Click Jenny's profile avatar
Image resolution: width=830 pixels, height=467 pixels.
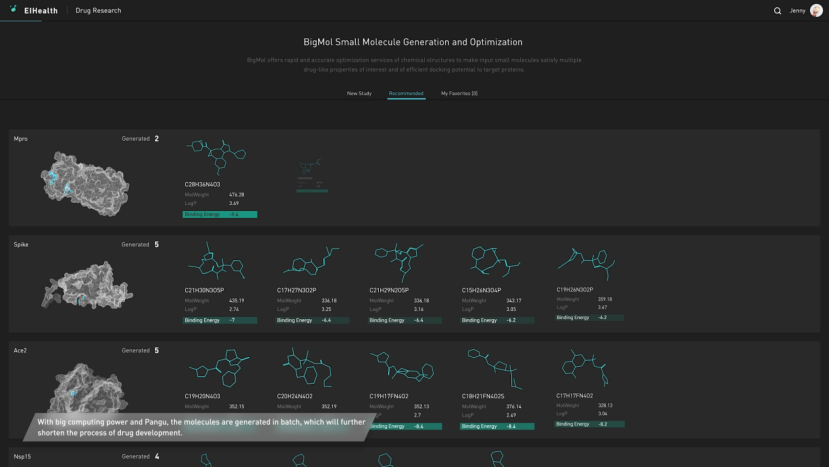coord(816,11)
